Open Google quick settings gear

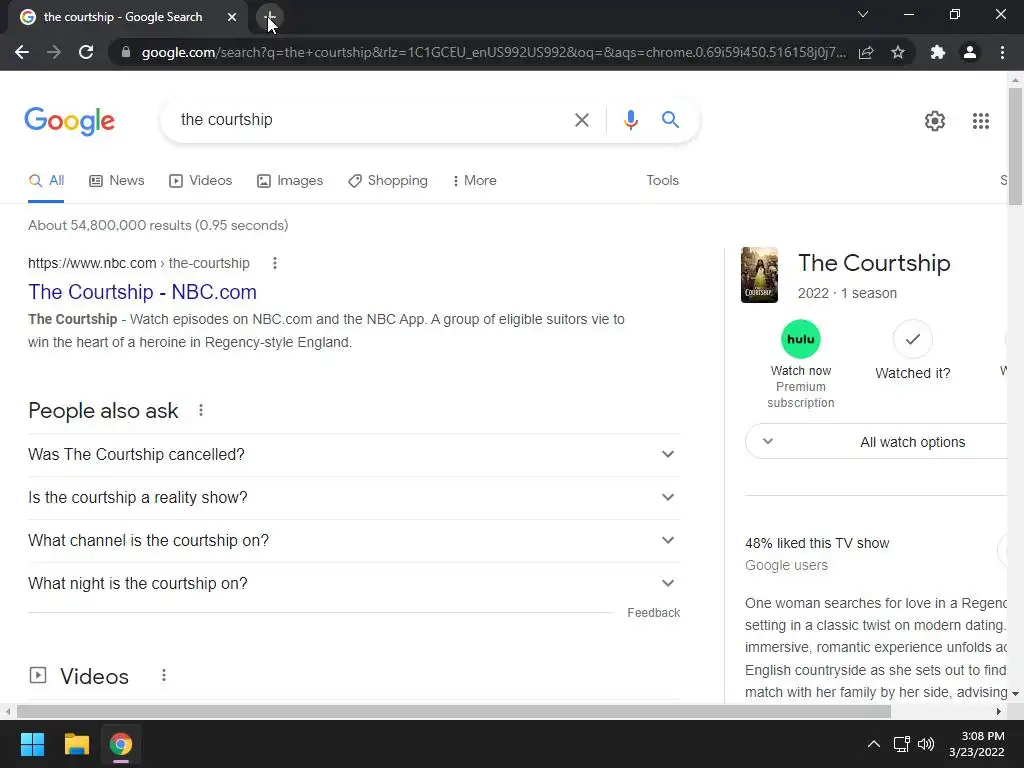(935, 121)
